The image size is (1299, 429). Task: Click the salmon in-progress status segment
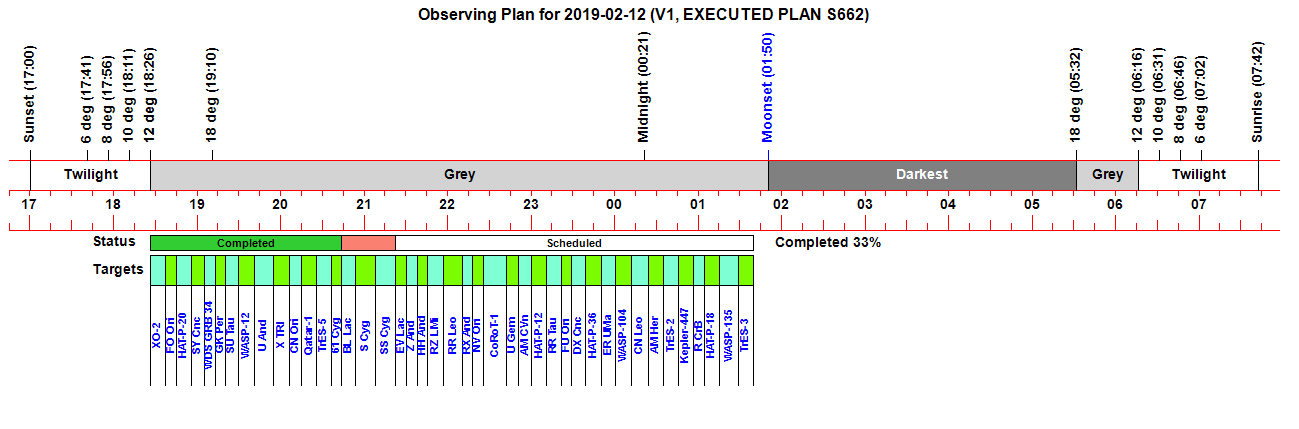click(x=368, y=243)
